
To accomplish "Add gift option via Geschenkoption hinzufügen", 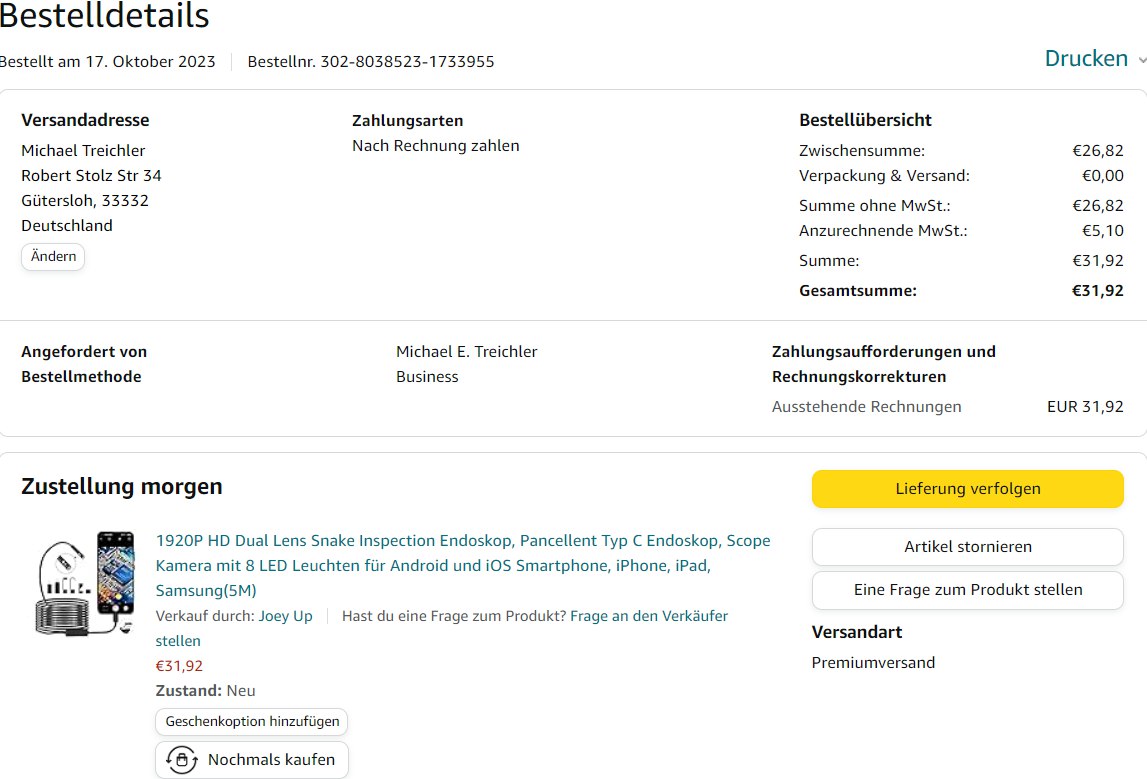I will (252, 721).
